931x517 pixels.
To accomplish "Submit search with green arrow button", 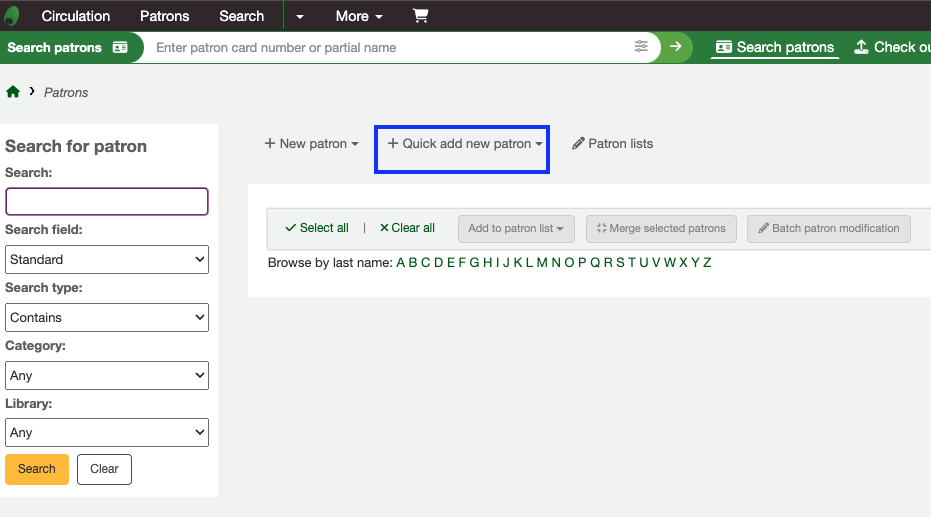I will point(676,47).
